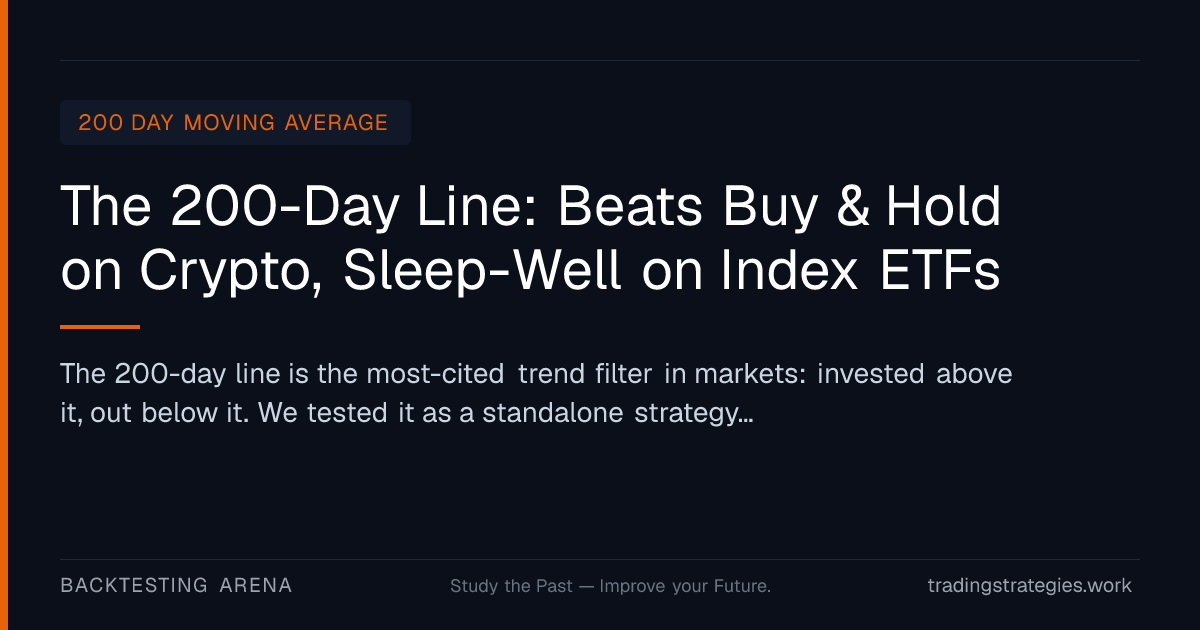Click the 200 DAY MOVING AVERAGE tag badge

pyautogui.click(x=235, y=122)
